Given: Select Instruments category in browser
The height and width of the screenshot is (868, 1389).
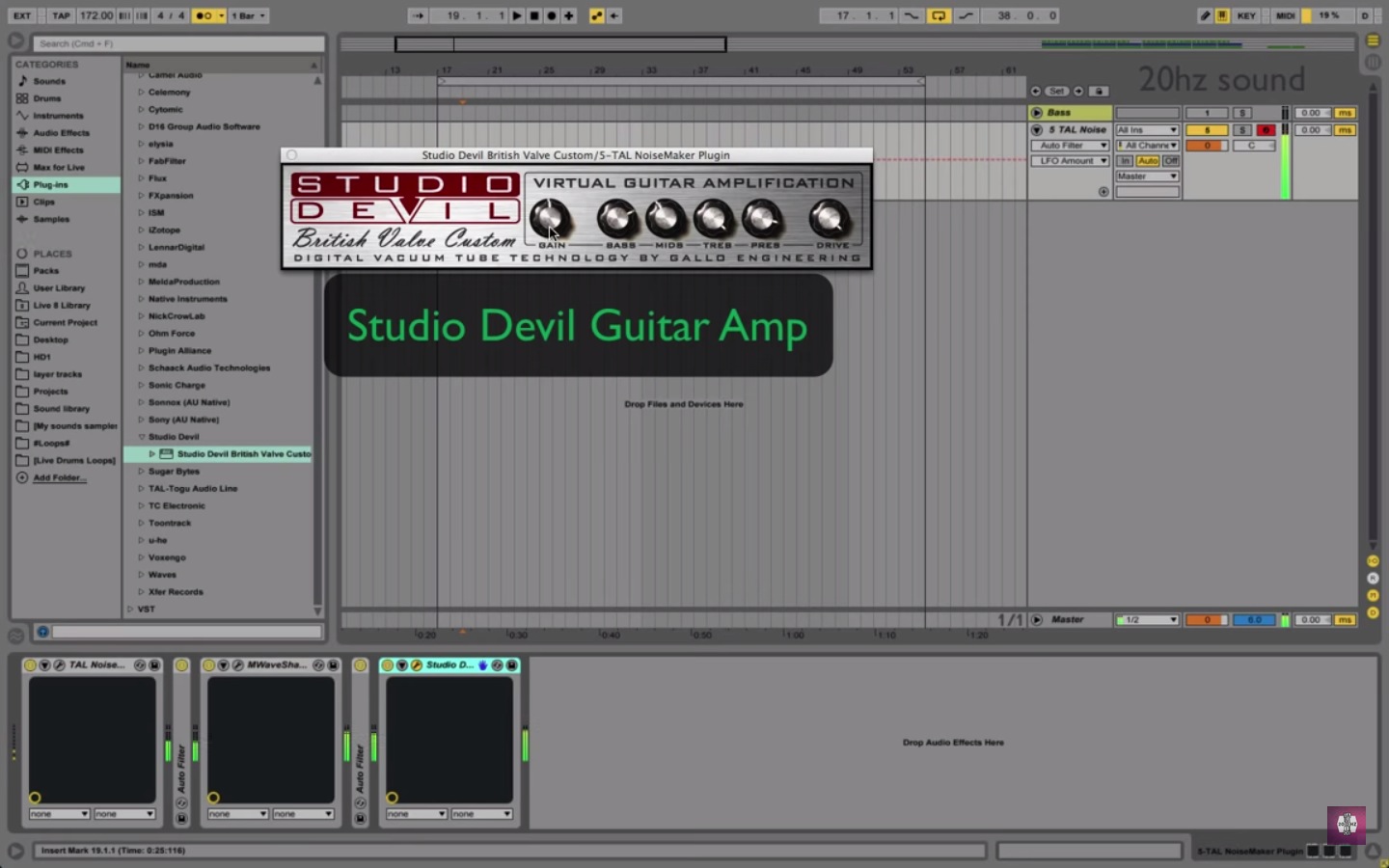Looking at the screenshot, I should point(58,116).
